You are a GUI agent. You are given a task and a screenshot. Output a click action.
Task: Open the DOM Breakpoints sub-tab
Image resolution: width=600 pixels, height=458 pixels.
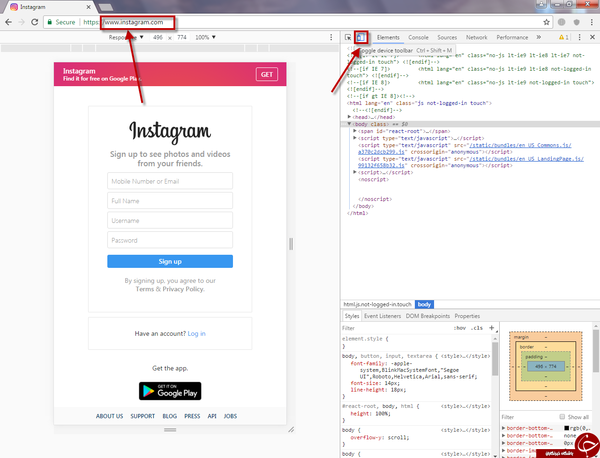coord(428,316)
